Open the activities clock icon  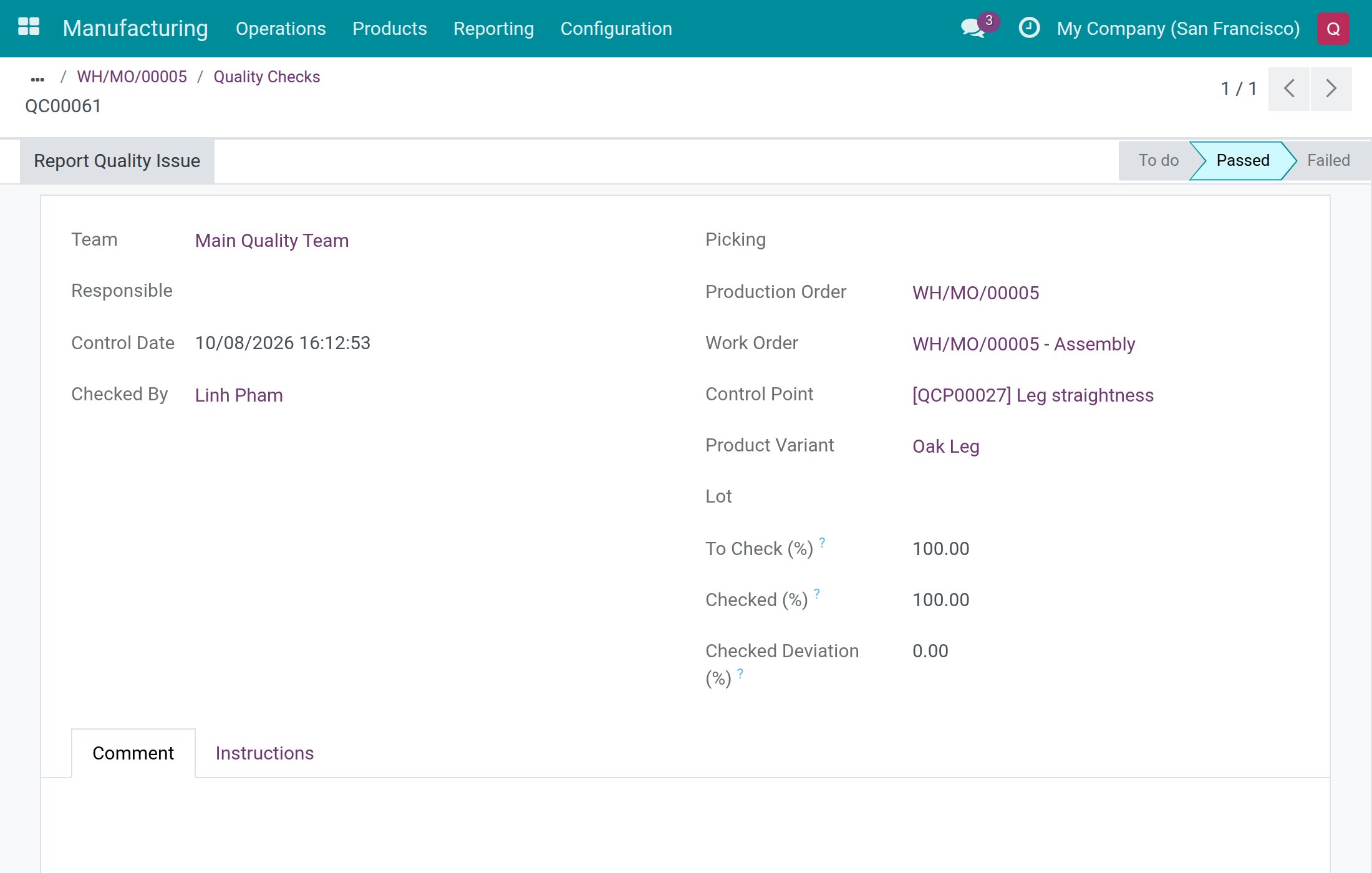1029,28
